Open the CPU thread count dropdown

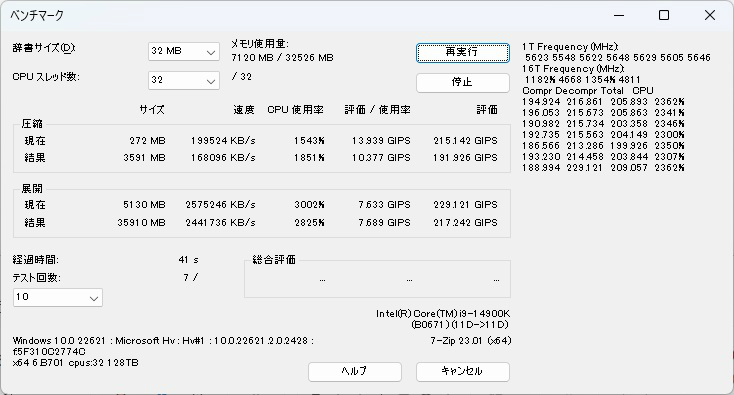(184, 80)
